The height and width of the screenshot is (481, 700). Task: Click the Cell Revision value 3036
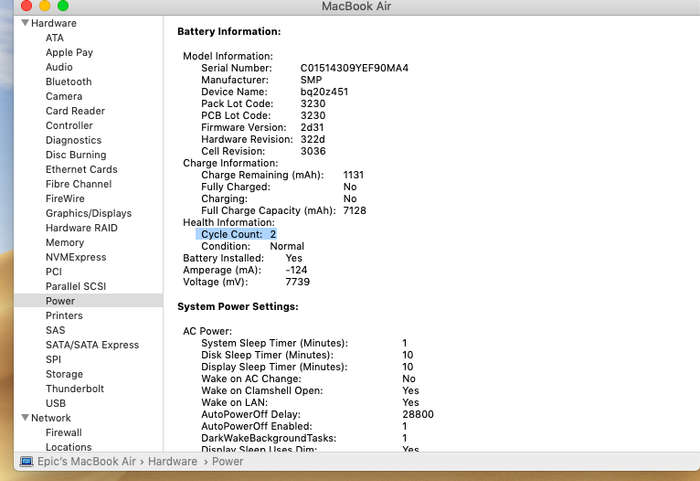(x=312, y=151)
